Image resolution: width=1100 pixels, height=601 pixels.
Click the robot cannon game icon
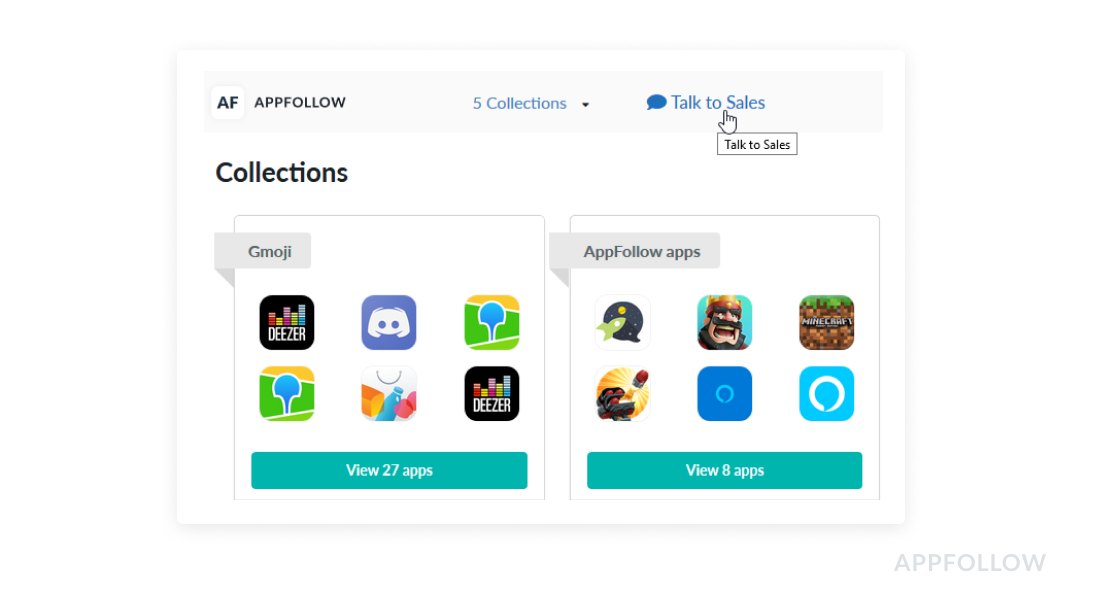pyautogui.click(x=622, y=393)
